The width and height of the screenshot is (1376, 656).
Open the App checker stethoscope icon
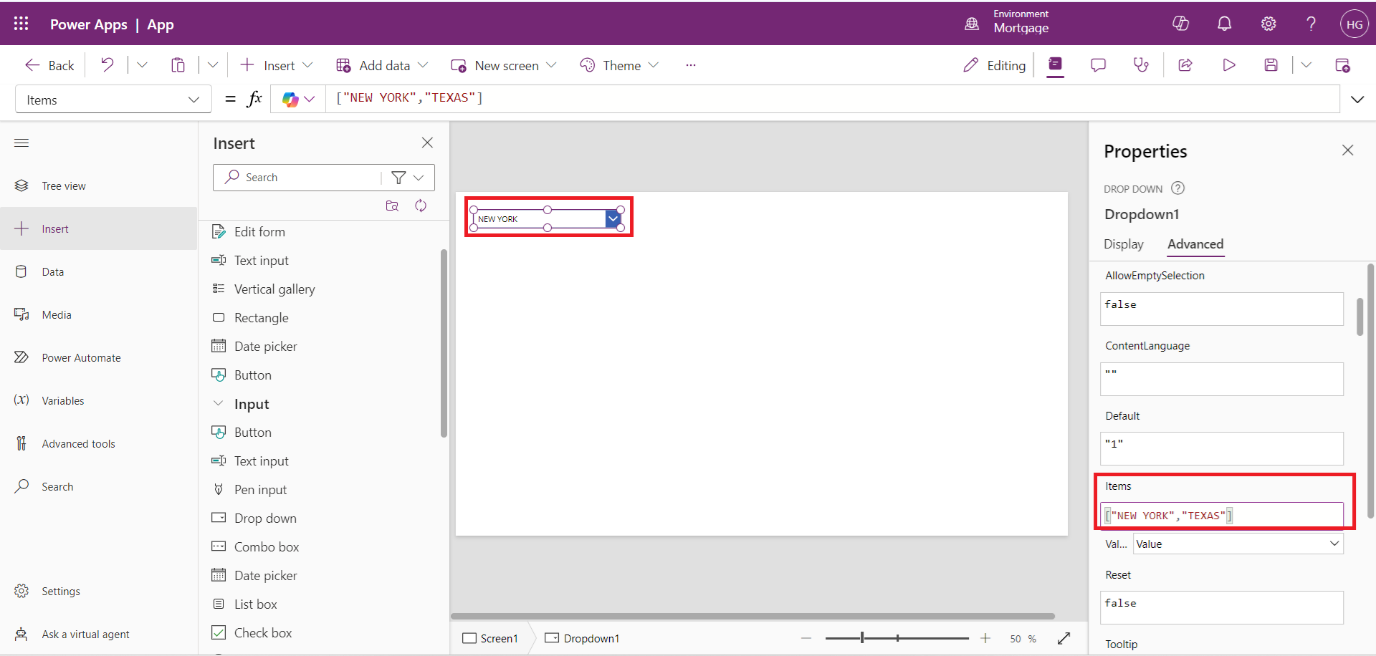pyautogui.click(x=1141, y=65)
